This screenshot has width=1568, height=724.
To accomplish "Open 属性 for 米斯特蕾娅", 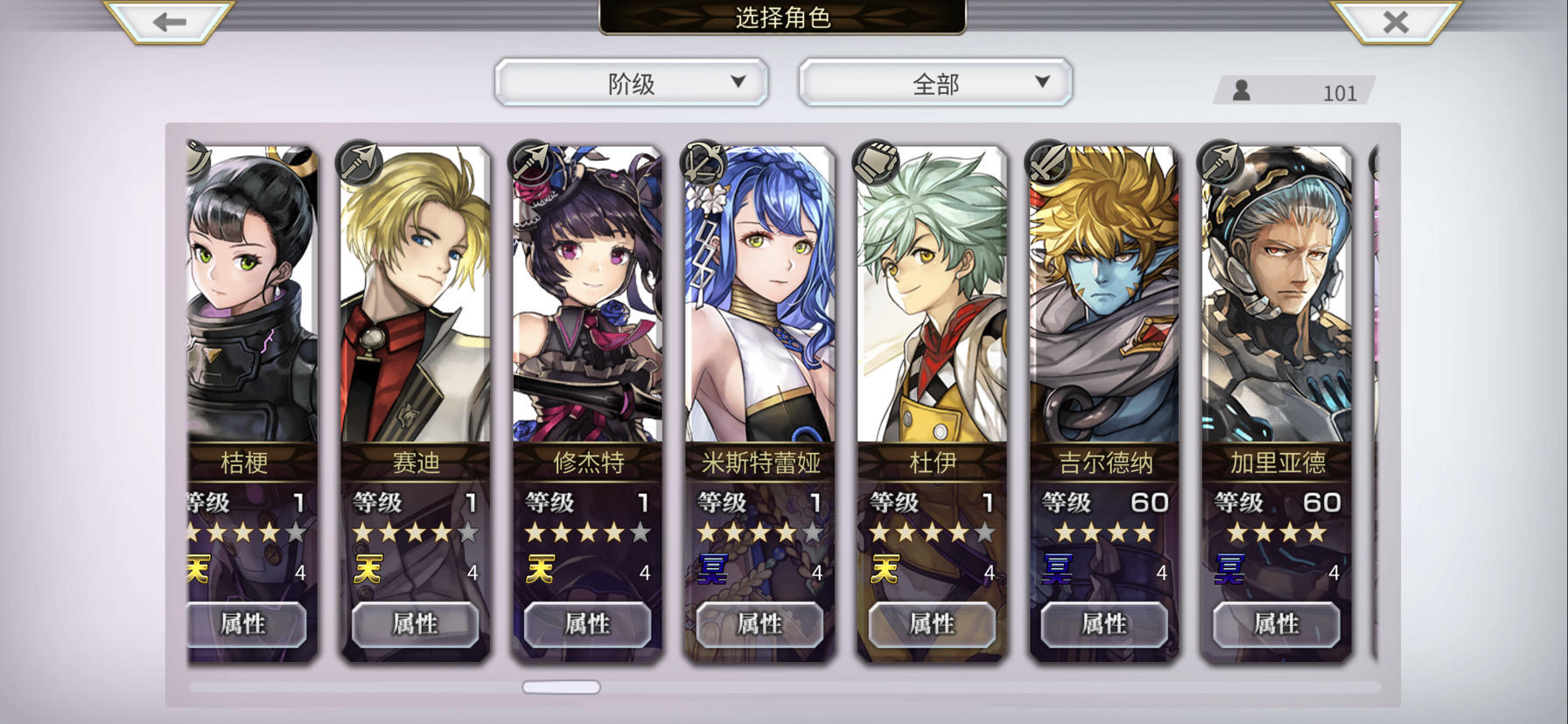I will pos(759,624).
